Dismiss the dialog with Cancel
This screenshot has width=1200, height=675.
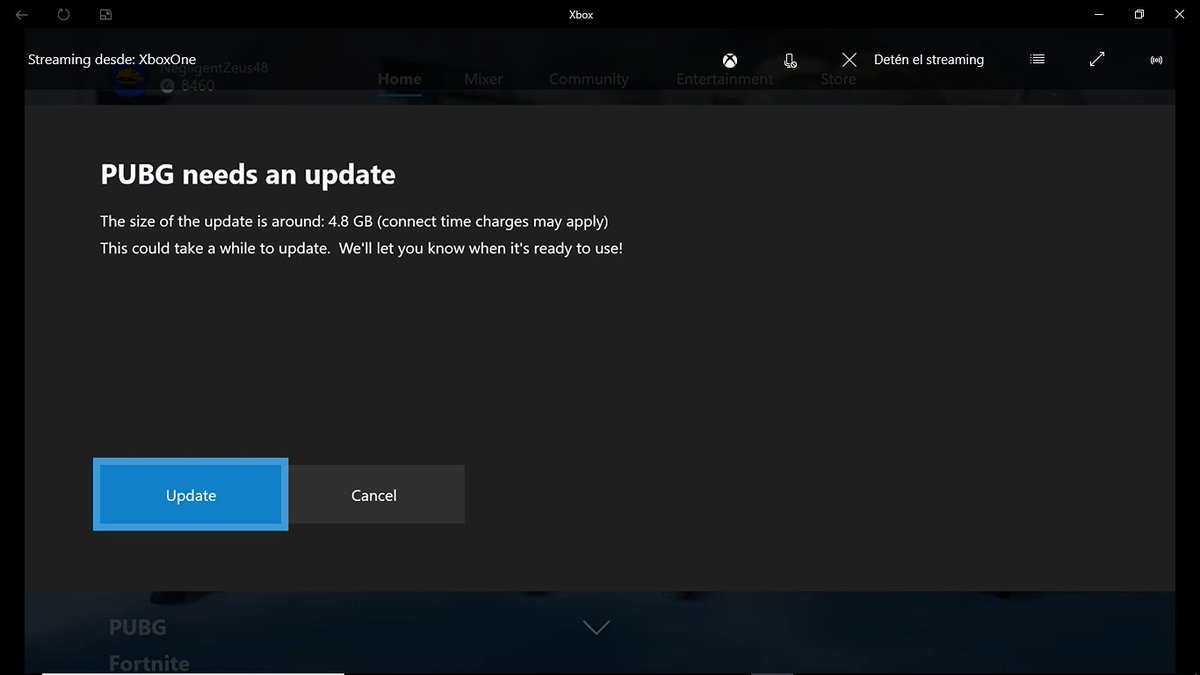[x=374, y=495]
